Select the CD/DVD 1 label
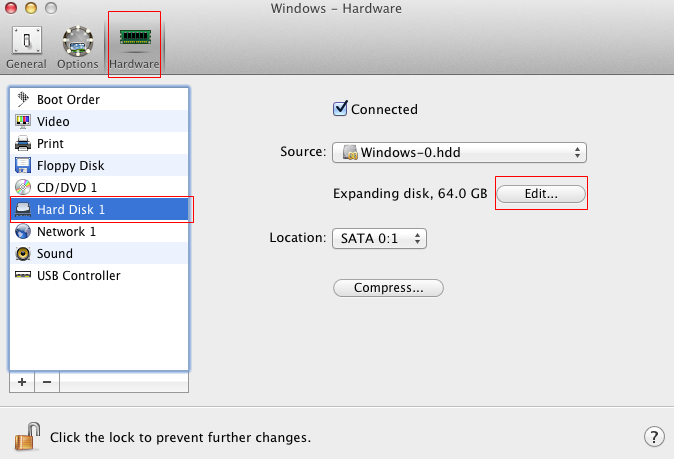 tap(67, 187)
